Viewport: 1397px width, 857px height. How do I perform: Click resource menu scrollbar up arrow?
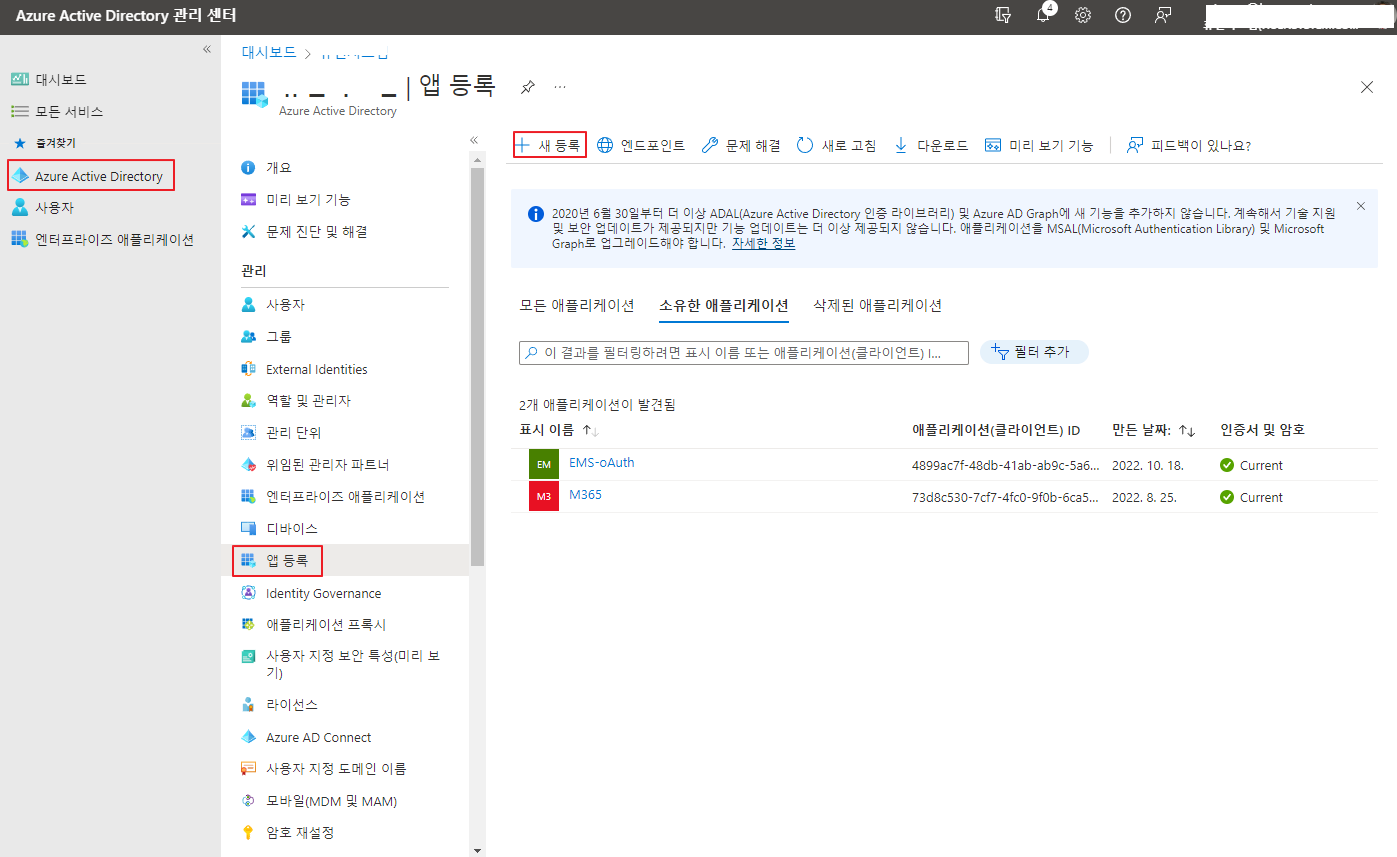point(478,159)
